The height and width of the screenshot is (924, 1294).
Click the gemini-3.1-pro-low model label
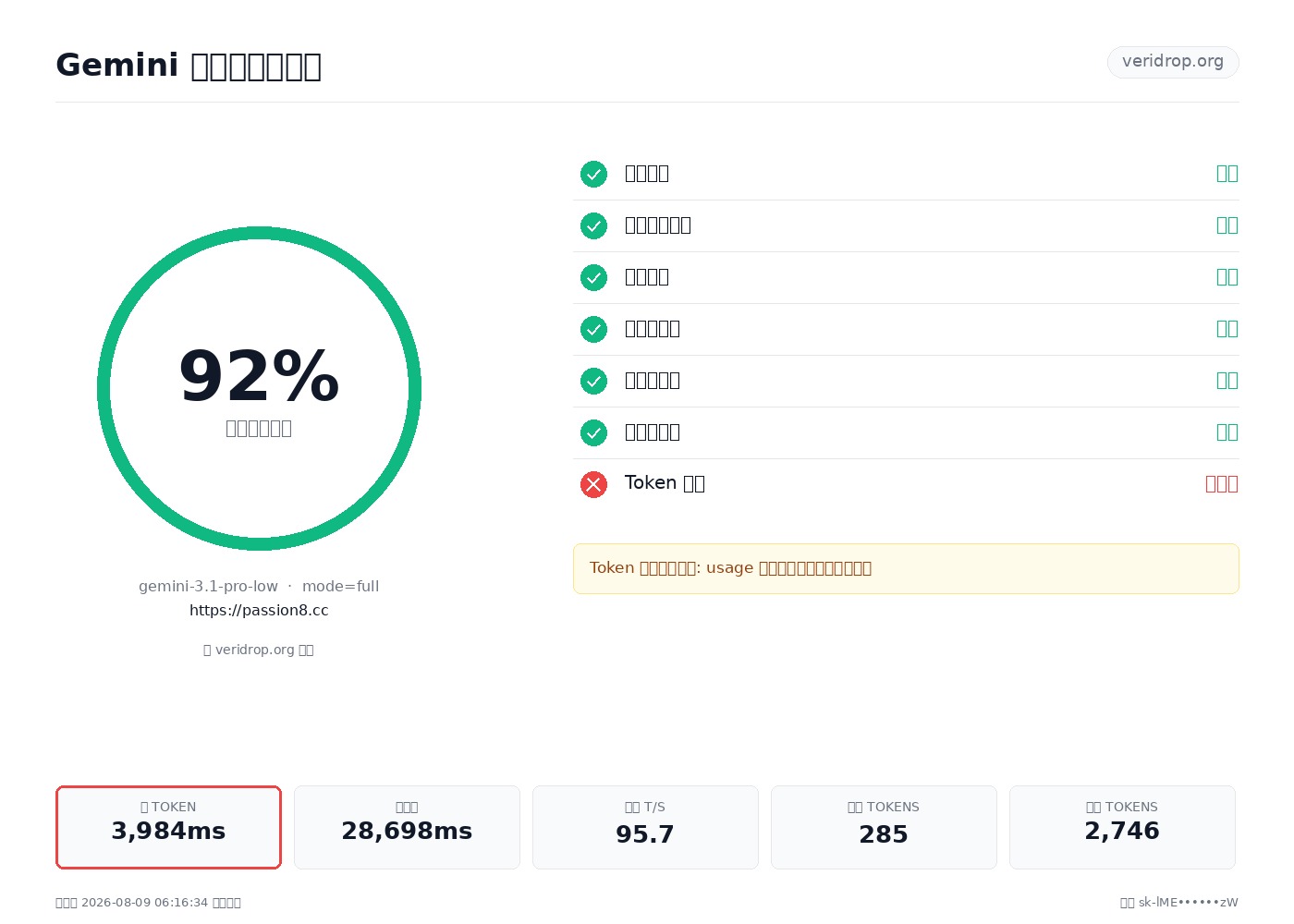pyautogui.click(x=208, y=587)
